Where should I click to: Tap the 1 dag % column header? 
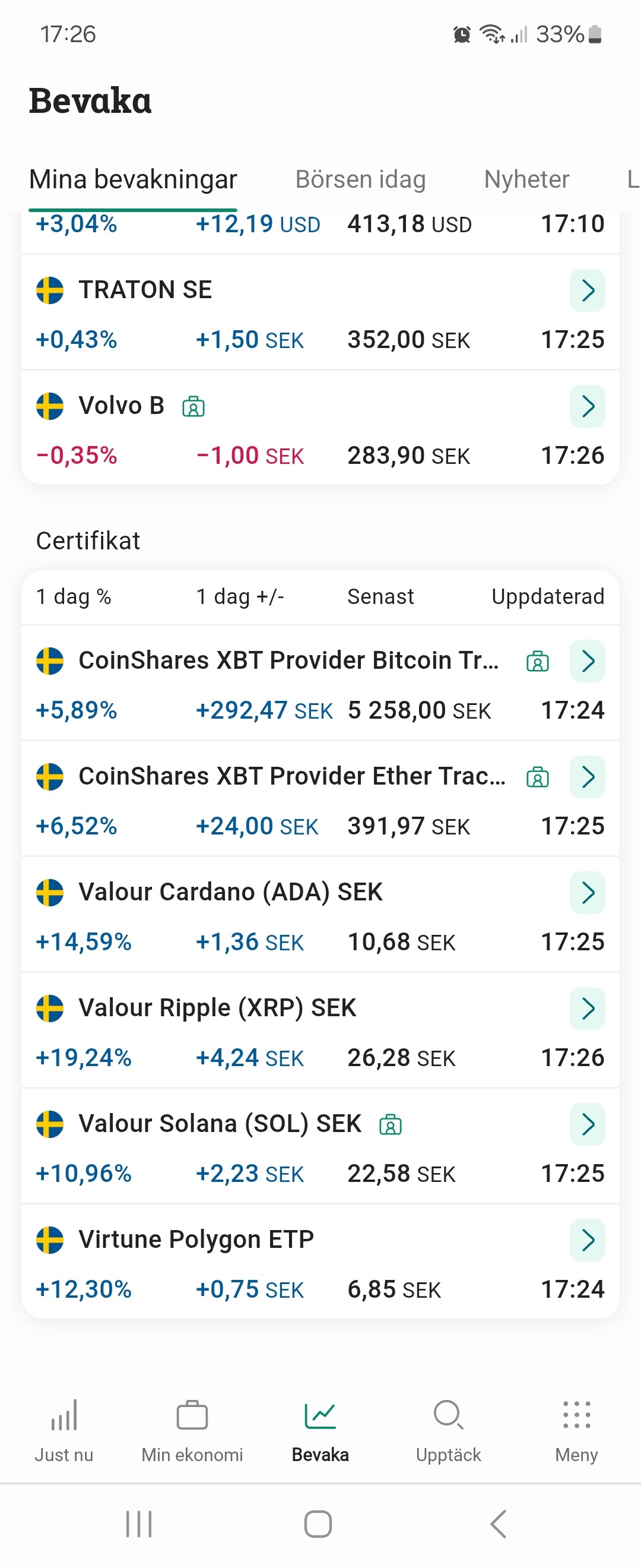coord(74,597)
